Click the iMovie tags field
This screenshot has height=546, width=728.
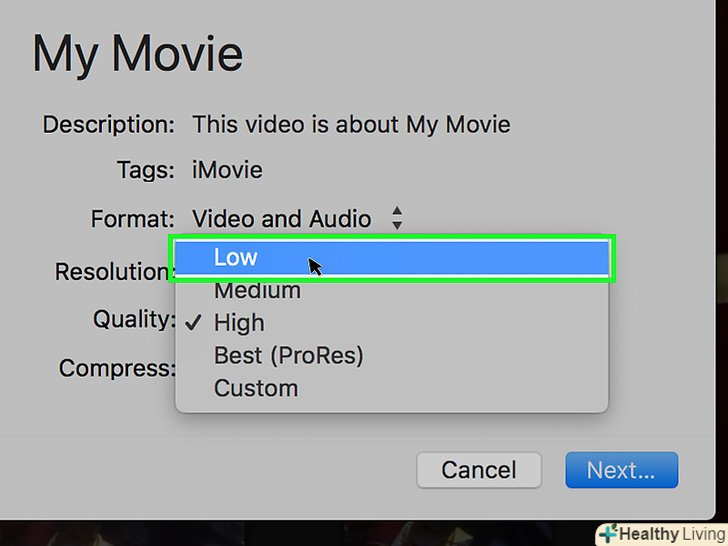(227, 171)
